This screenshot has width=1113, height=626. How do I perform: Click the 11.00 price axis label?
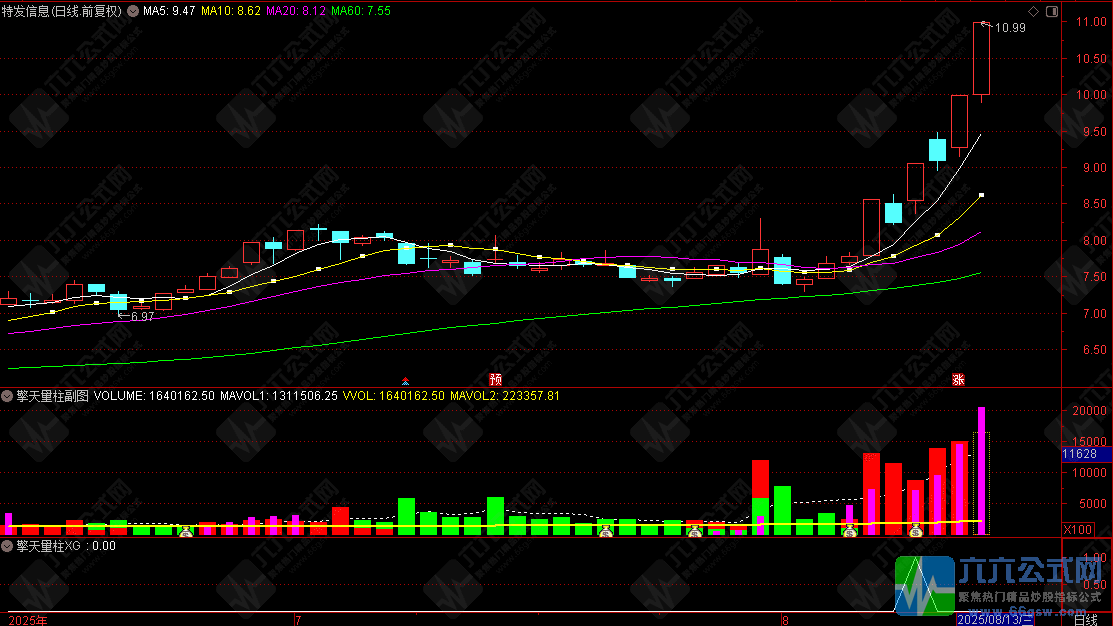[1092, 22]
